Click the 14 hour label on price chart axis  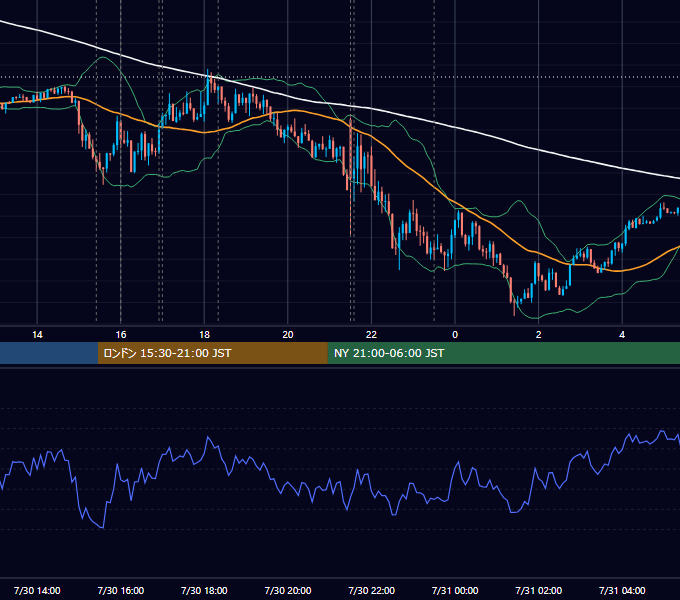[x=37, y=335]
